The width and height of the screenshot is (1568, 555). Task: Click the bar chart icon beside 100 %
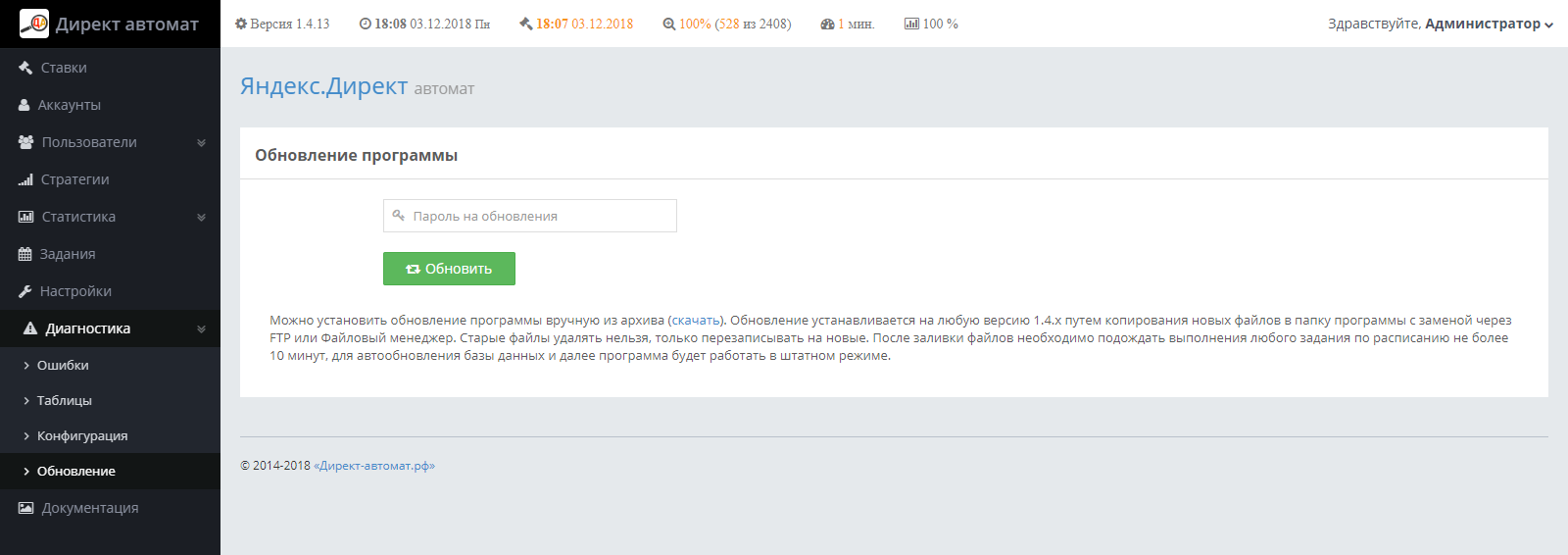tap(911, 24)
